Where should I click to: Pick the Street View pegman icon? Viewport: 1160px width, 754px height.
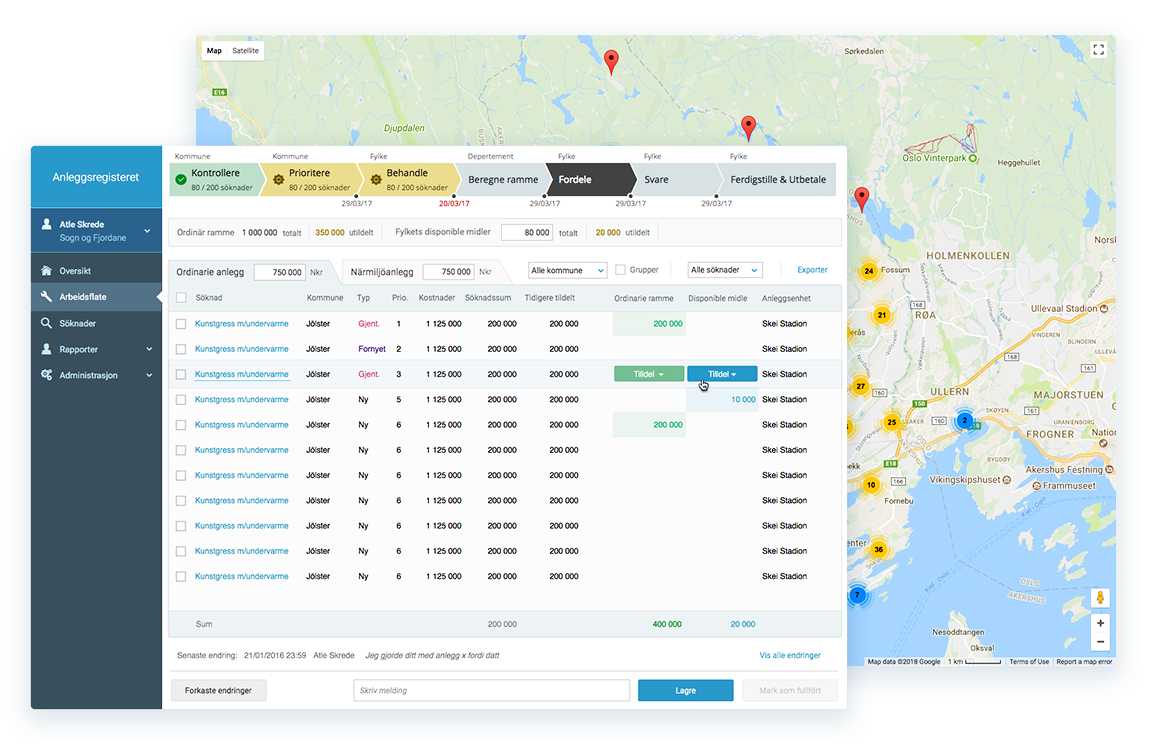(x=1100, y=597)
